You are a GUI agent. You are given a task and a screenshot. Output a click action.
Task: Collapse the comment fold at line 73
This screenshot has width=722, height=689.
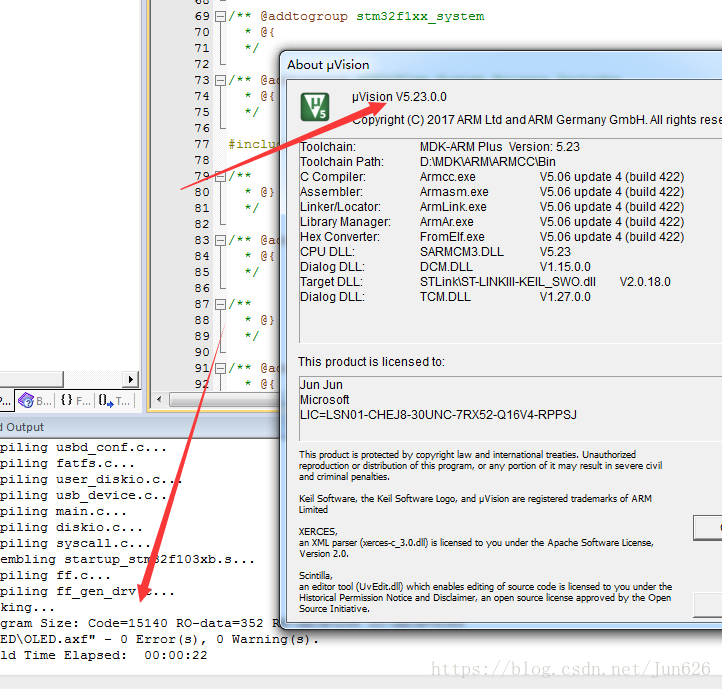[221, 81]
